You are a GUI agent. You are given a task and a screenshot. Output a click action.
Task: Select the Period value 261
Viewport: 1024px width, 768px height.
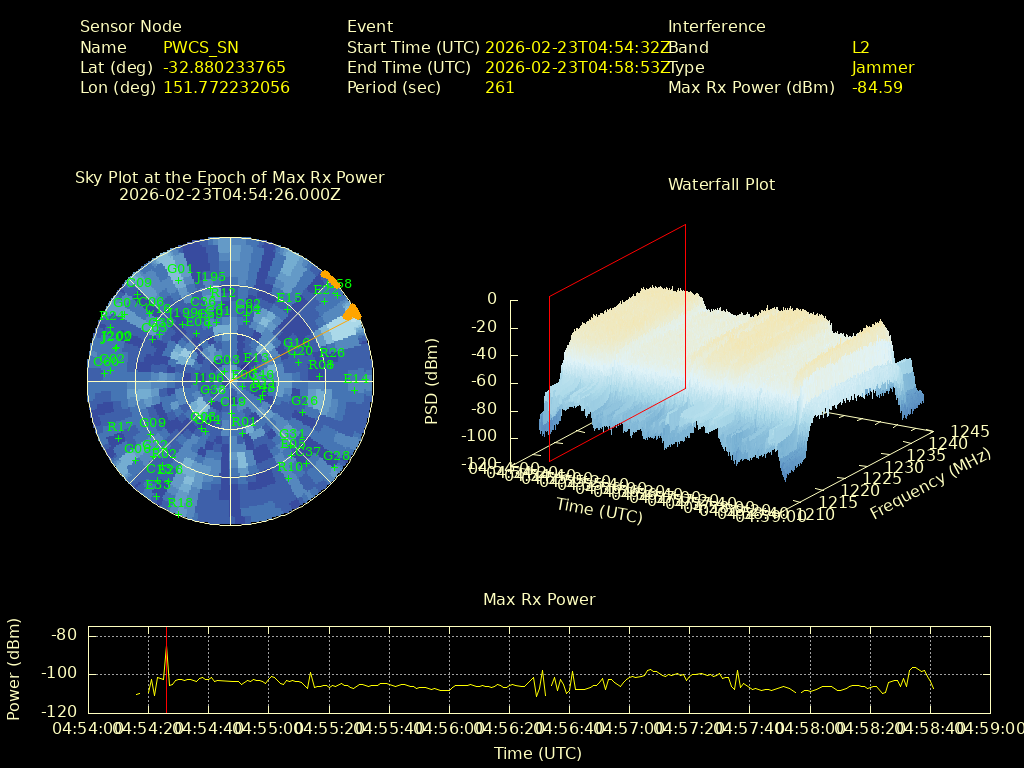coord(499,87)
